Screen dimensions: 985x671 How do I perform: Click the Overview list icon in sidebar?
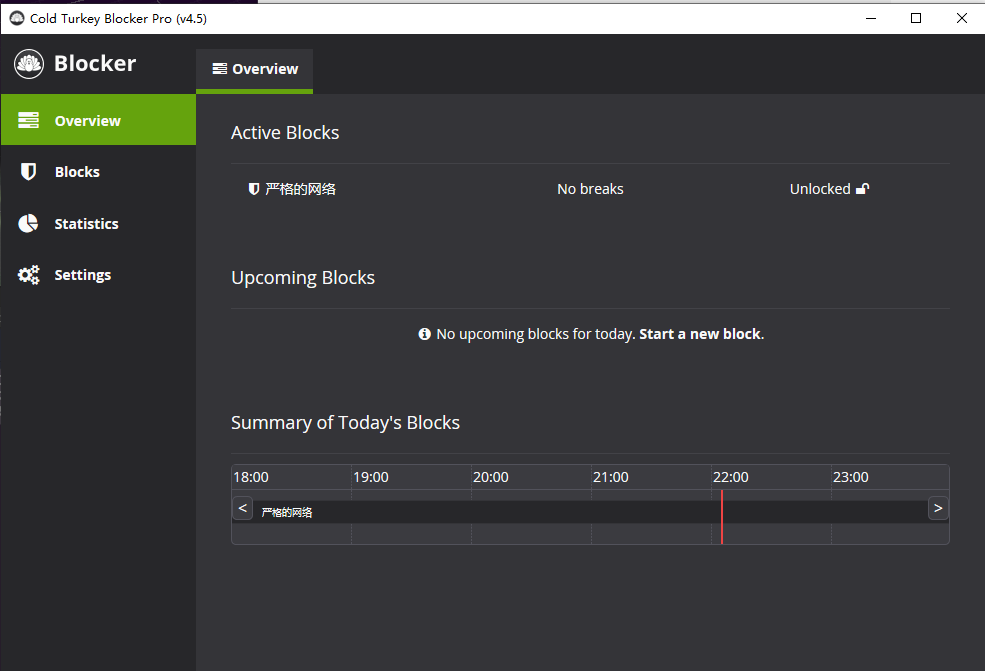click(28, 120)
